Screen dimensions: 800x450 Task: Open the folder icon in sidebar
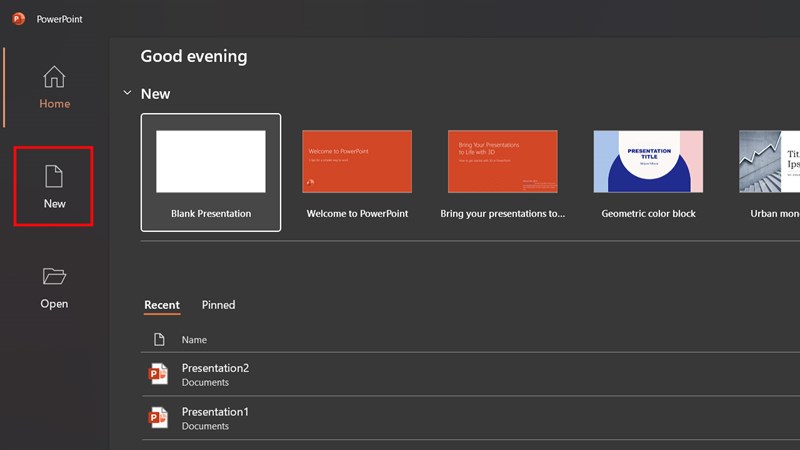(x=54, y=276)
